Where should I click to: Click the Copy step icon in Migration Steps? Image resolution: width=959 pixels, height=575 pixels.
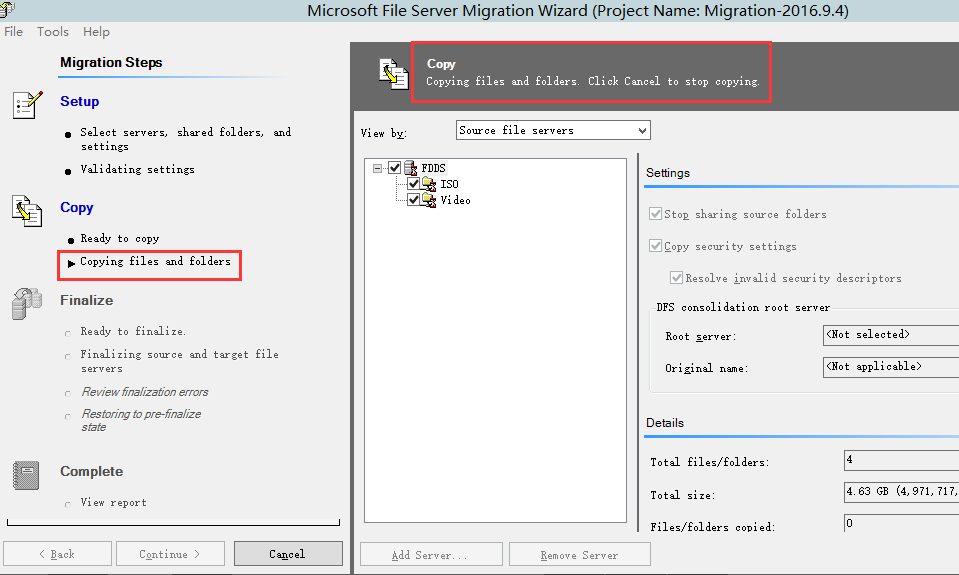pyautogui.click(x=27, y=211)
